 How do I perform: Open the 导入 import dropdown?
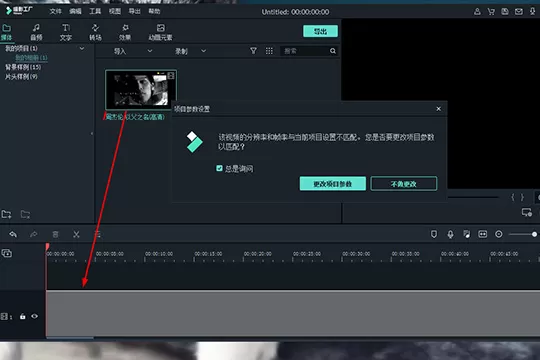tap(133, 51)
